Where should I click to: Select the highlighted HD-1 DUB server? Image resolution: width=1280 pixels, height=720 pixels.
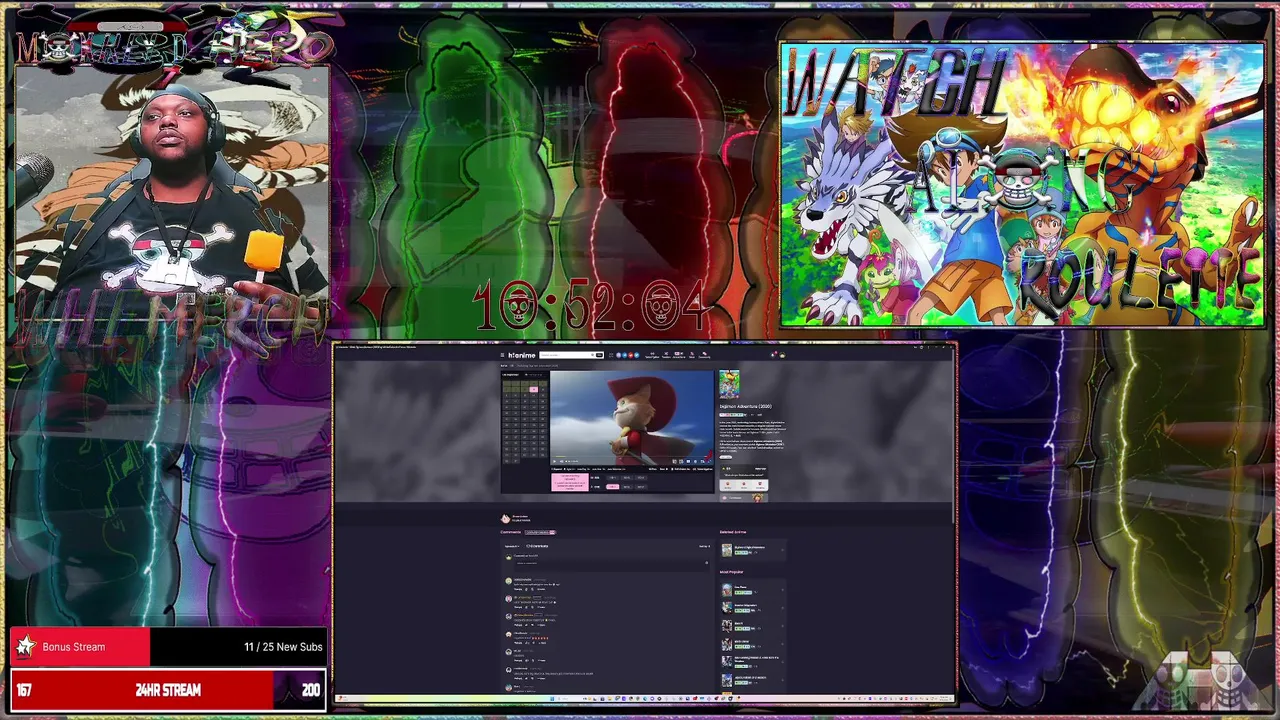coord(613,487)
